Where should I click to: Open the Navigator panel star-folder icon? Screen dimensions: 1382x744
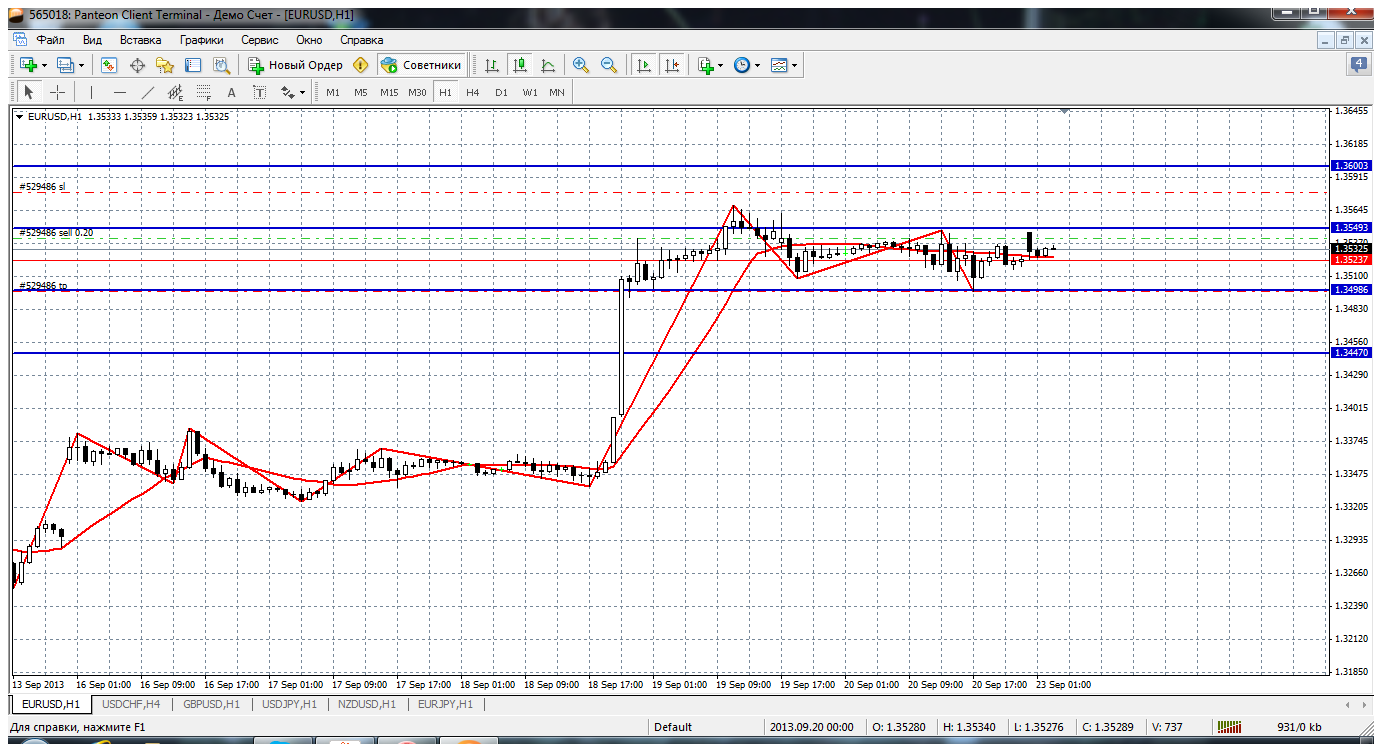click(x=165, y=65)
